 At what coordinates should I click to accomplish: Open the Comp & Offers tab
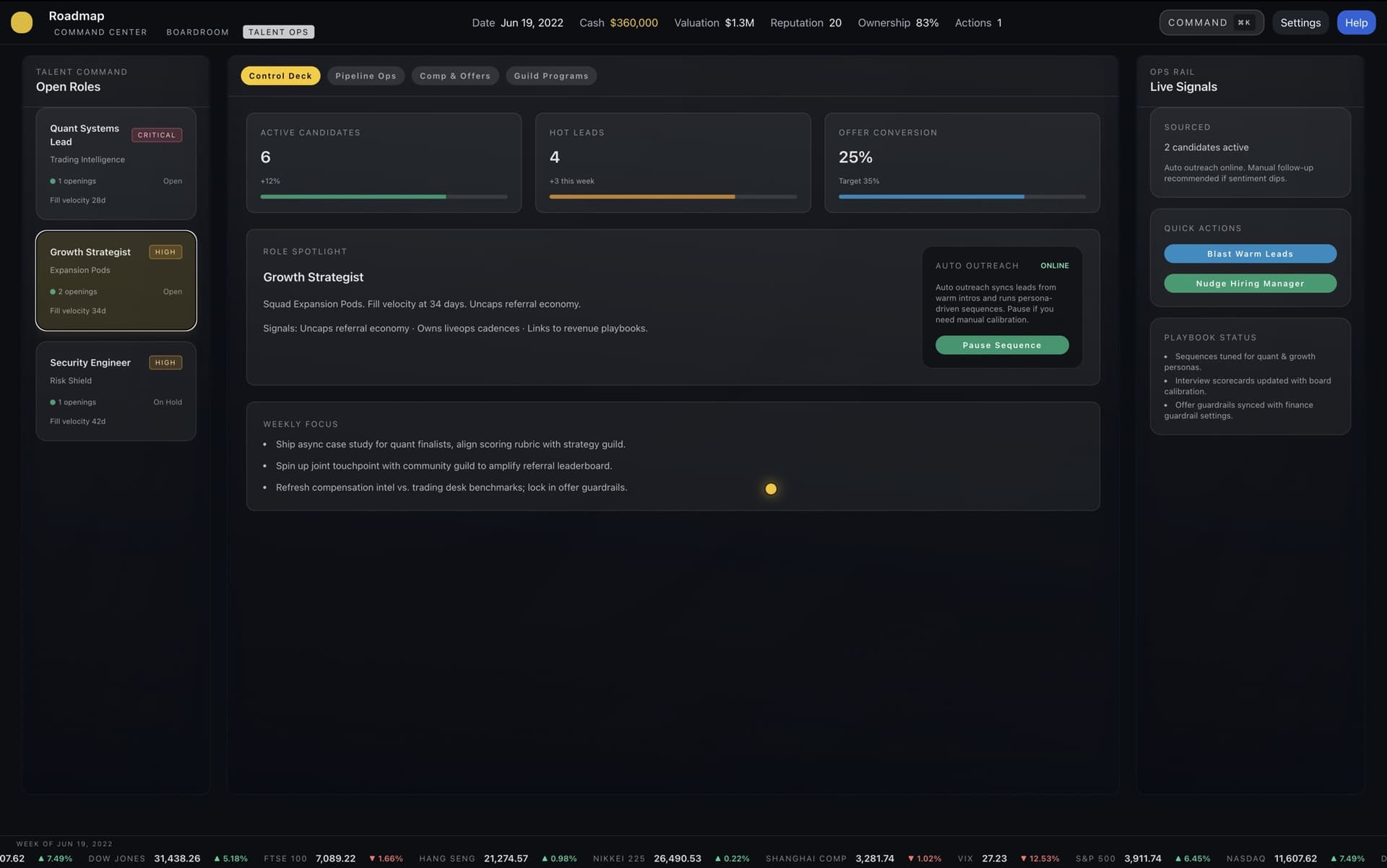point(454,76)
